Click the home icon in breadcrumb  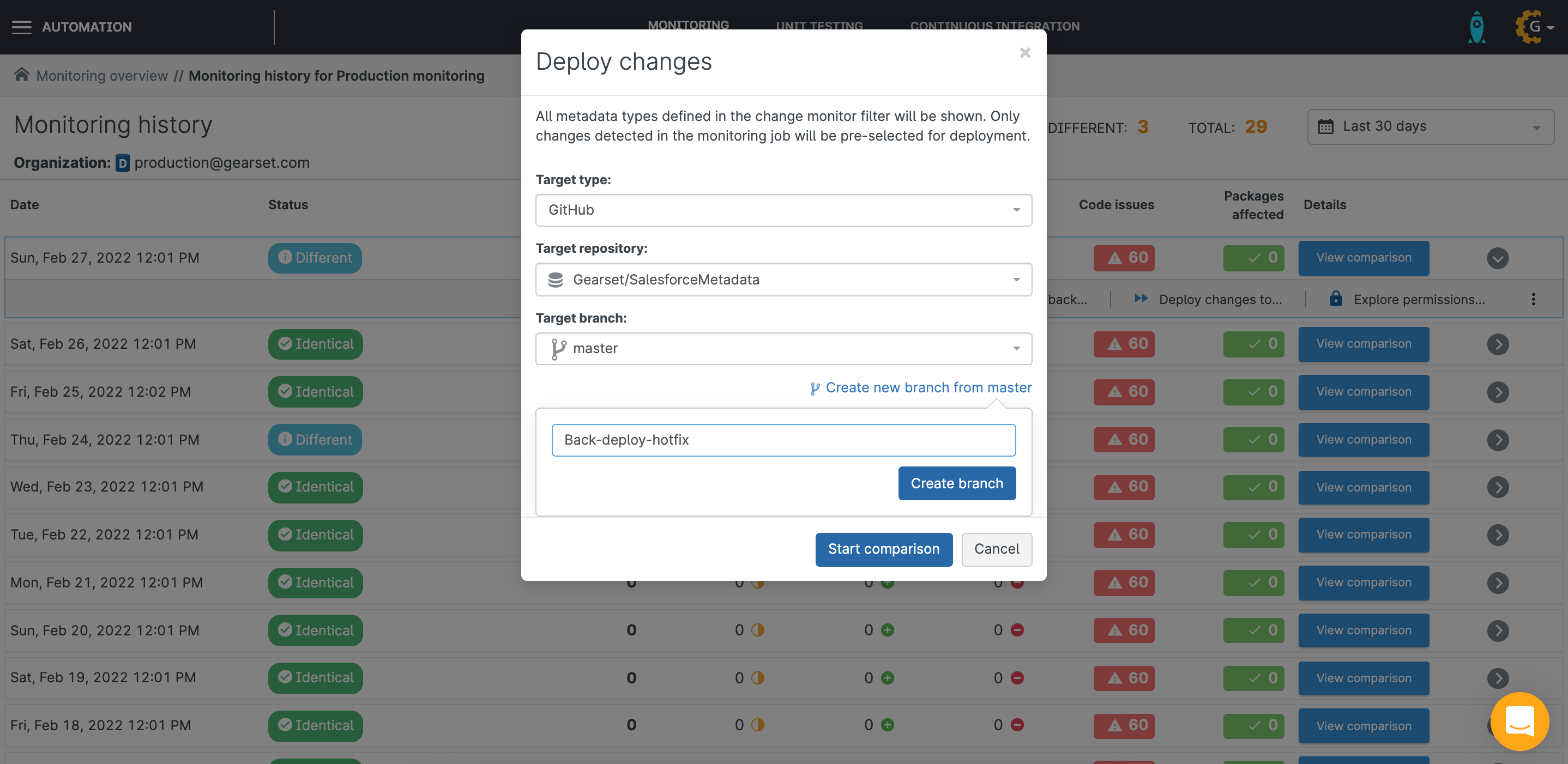22,75
